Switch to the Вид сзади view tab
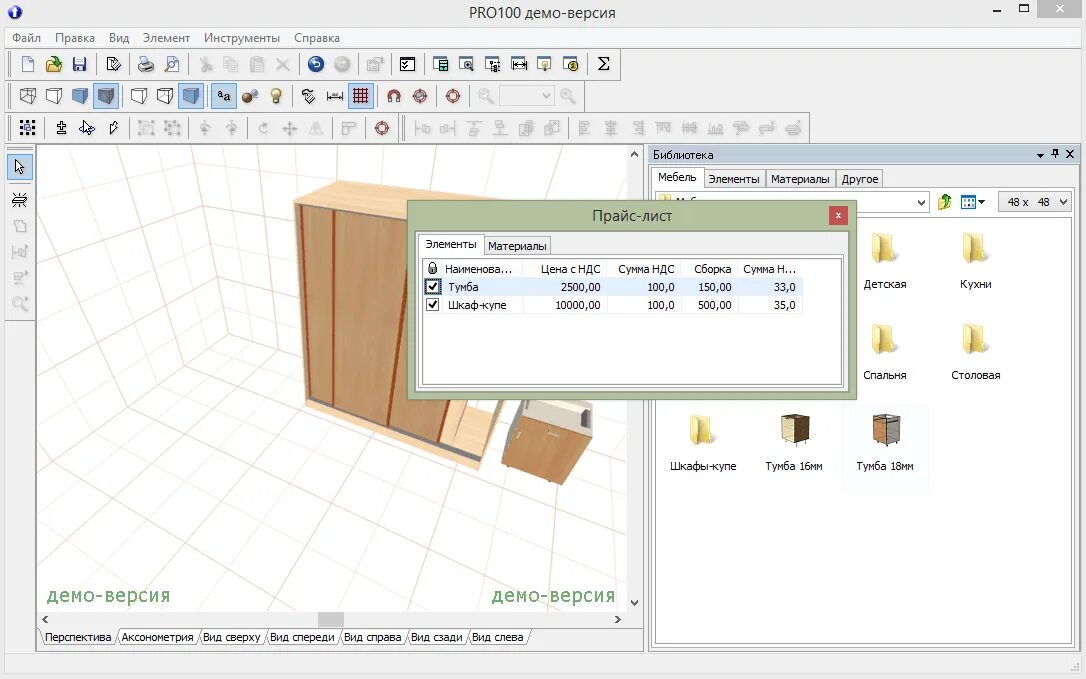The image size is (1086, 679). tap(436, 637)
